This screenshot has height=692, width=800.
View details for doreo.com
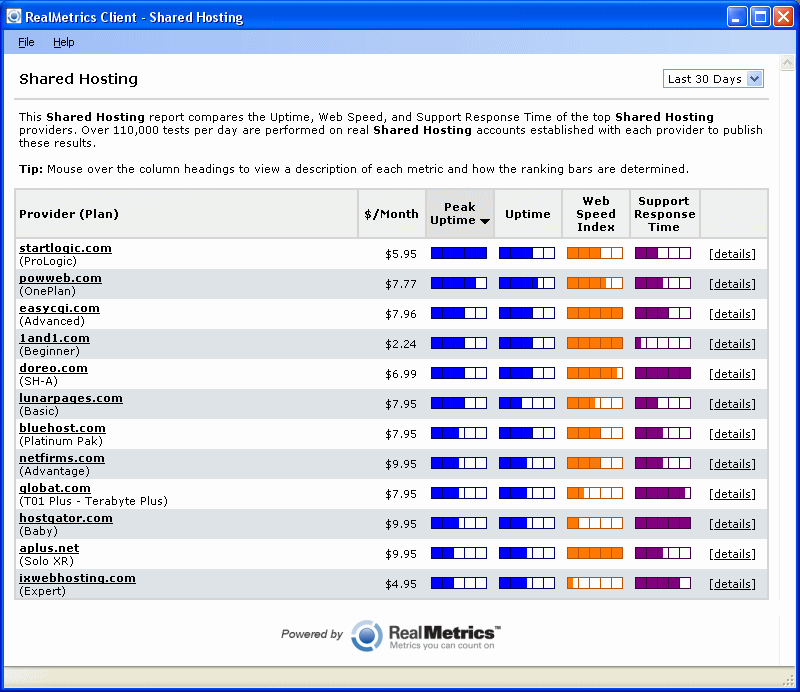point(732,374)
